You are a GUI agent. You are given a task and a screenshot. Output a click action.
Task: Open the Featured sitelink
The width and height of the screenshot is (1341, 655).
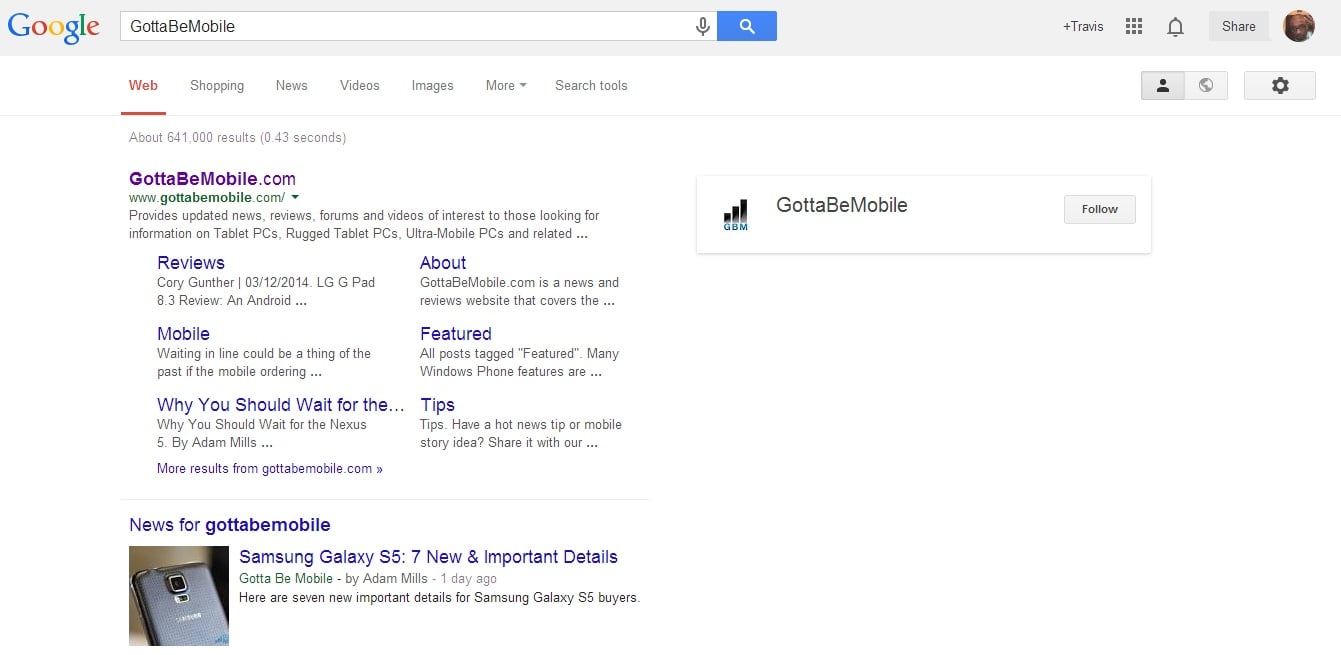click(456, 334)
